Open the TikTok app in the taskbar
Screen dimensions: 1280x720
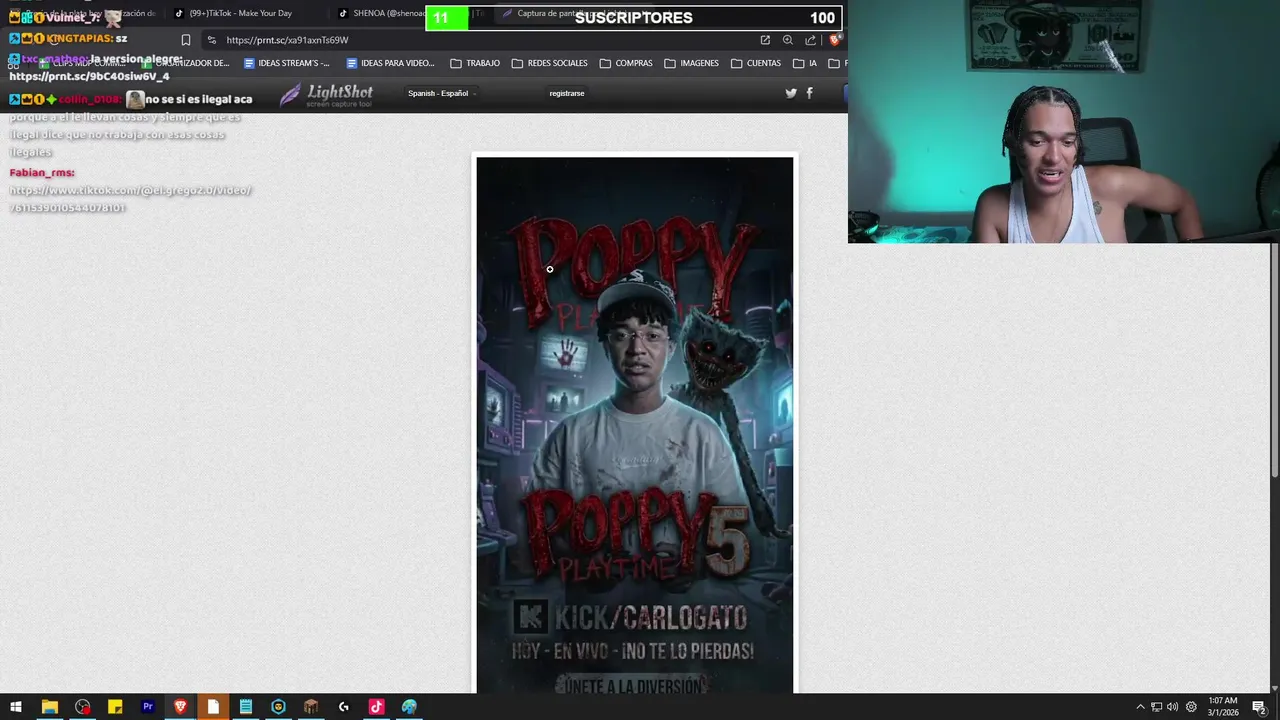pyautogui.click(x=376, y=707)
